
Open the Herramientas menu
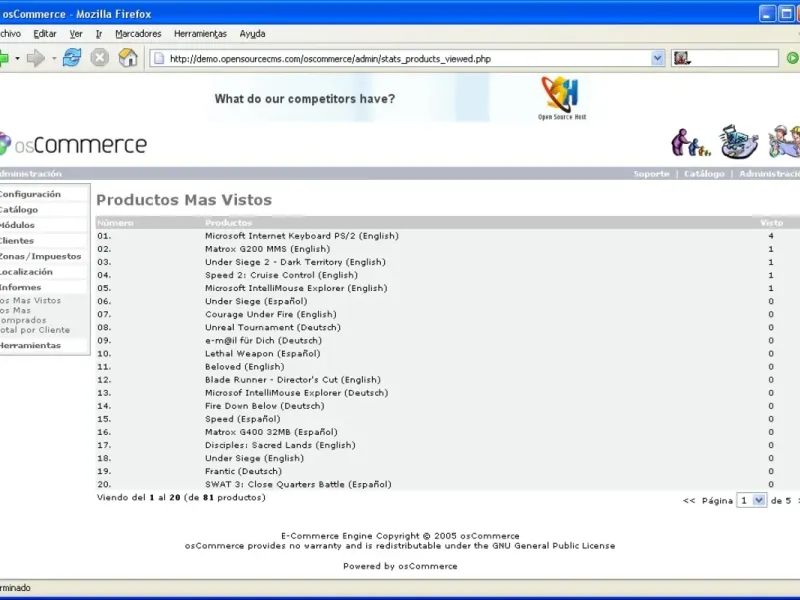200,34
